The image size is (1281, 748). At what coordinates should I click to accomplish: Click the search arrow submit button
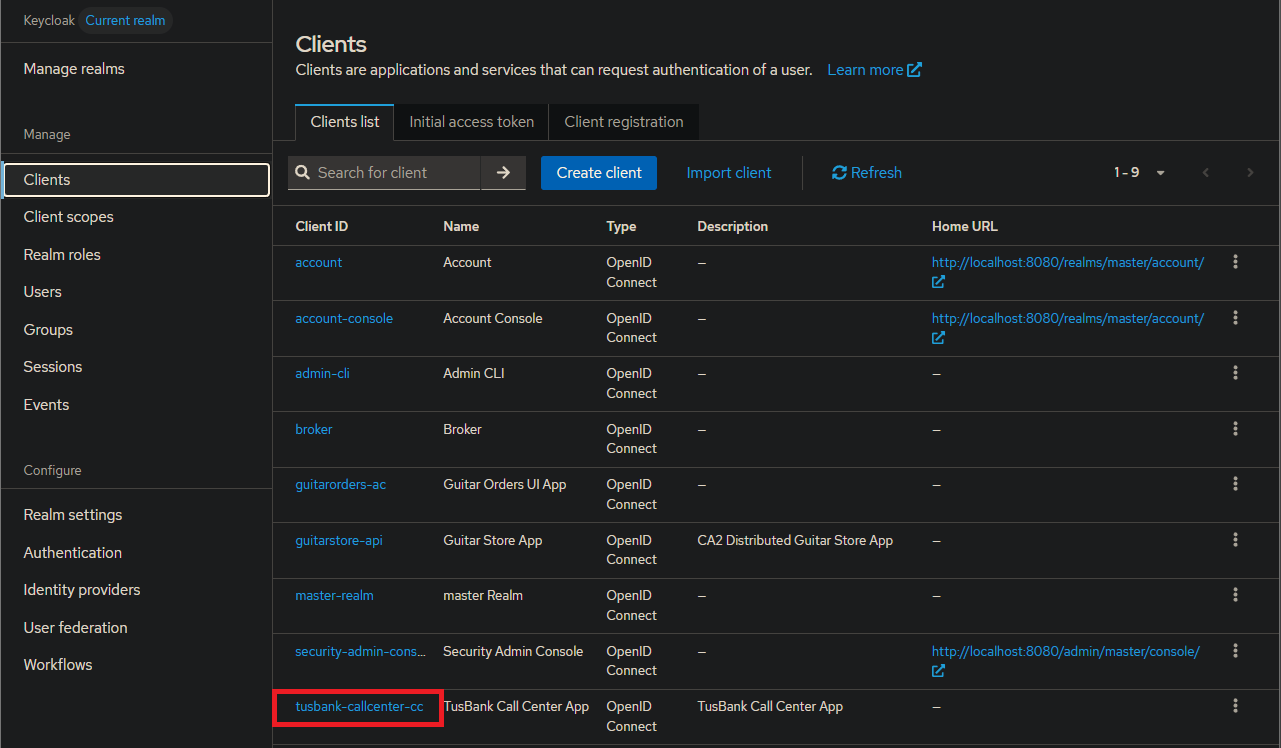pos(503,173)
